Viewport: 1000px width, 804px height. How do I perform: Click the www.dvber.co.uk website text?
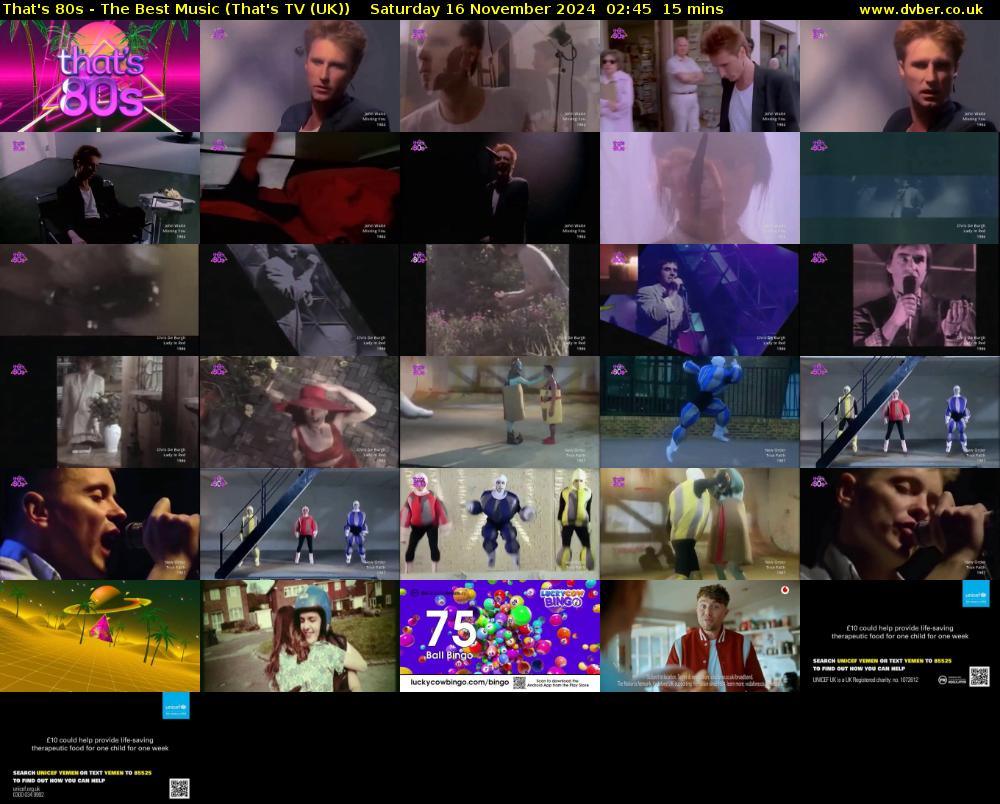(x=921, y=9)
